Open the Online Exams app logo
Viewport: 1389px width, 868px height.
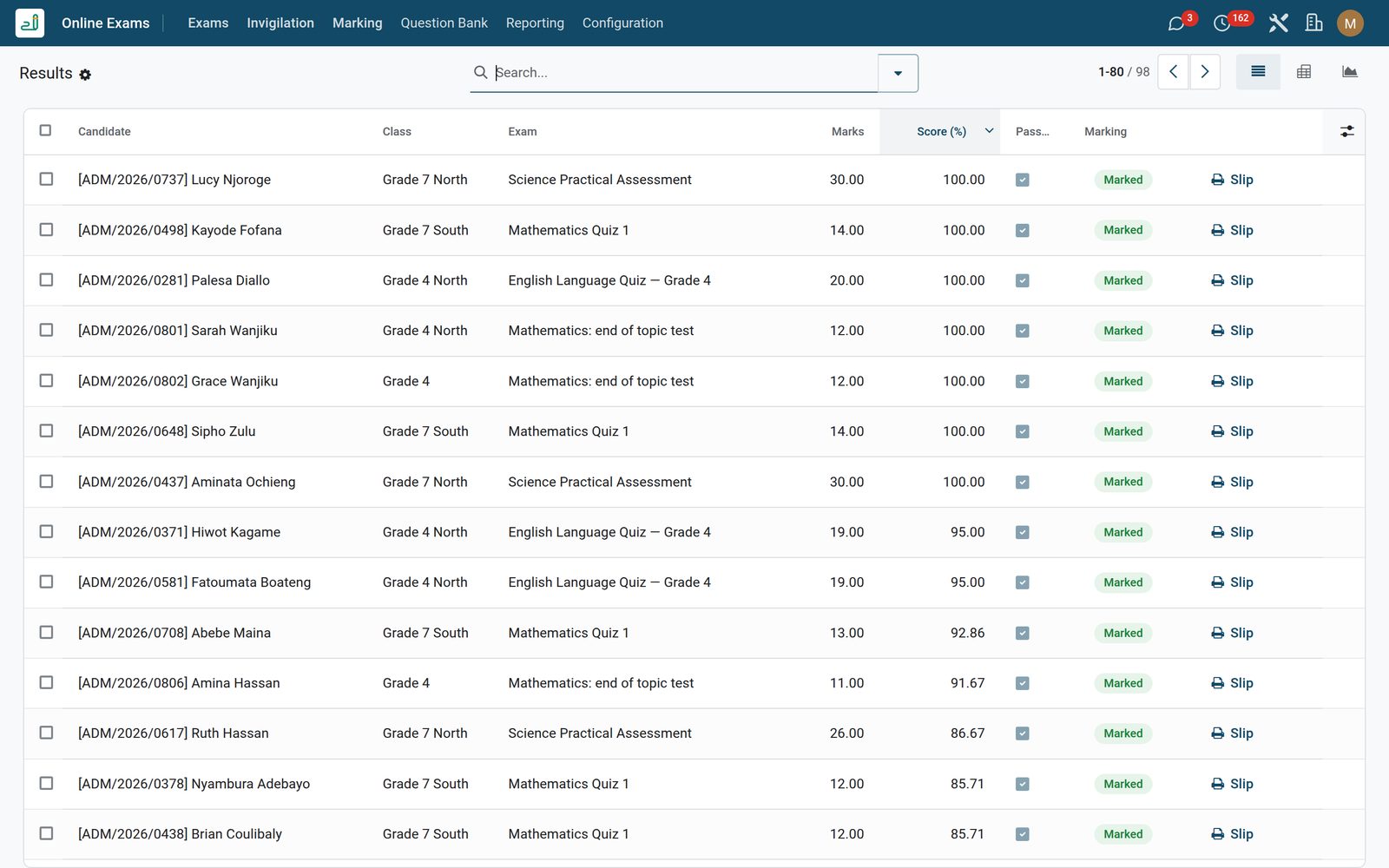click(x=30, y=23)
